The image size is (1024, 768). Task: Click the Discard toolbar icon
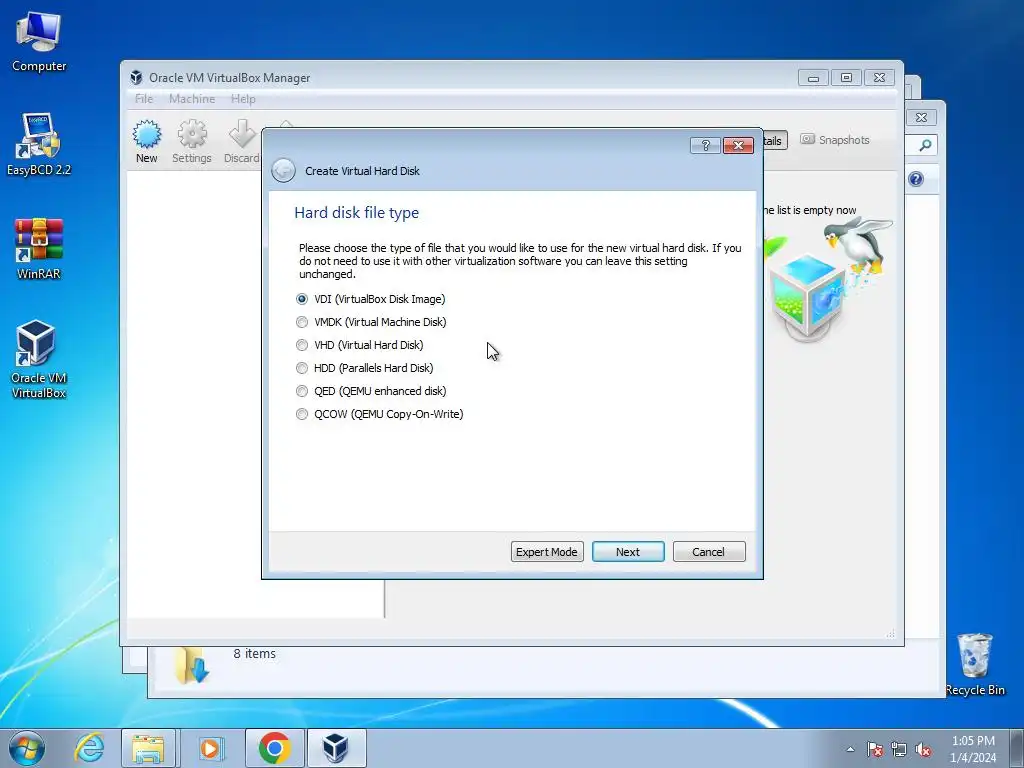(x=242, y=141)
